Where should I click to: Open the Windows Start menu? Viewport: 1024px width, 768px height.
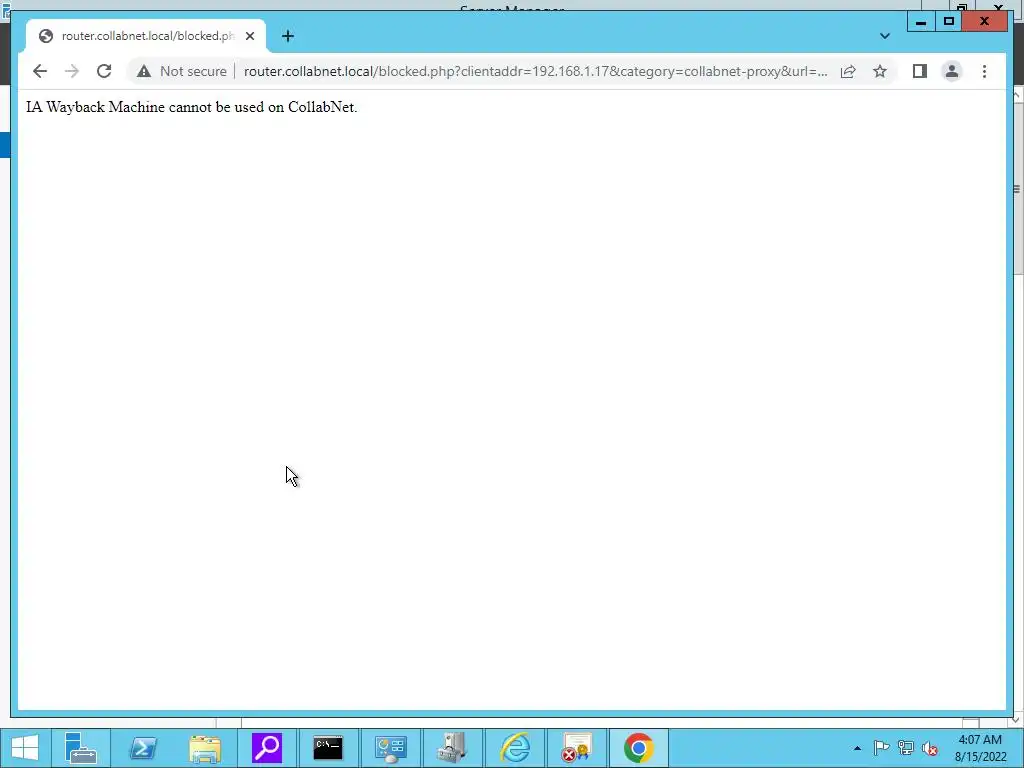click(25, 748)
